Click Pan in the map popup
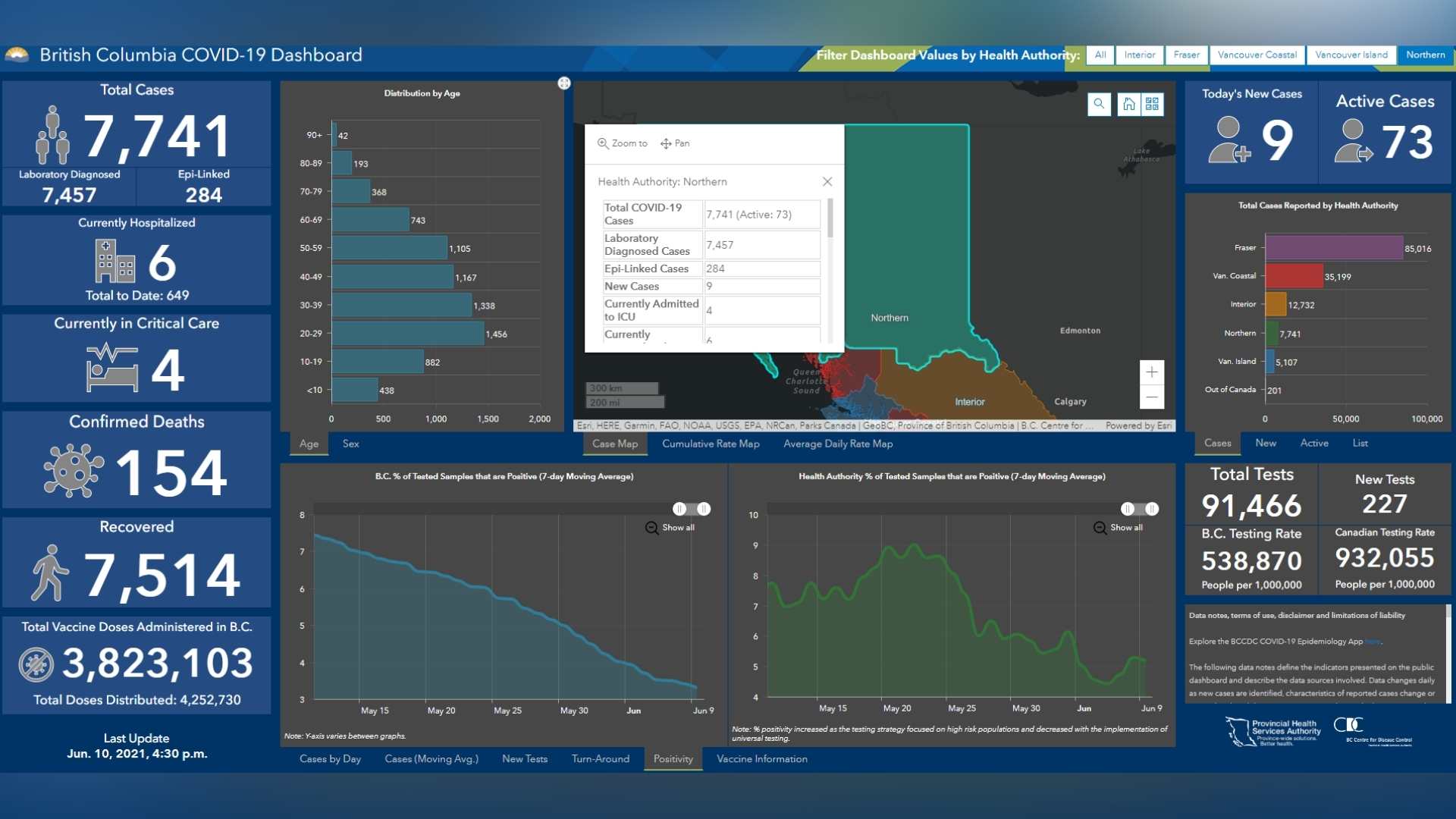 [675, 143]
